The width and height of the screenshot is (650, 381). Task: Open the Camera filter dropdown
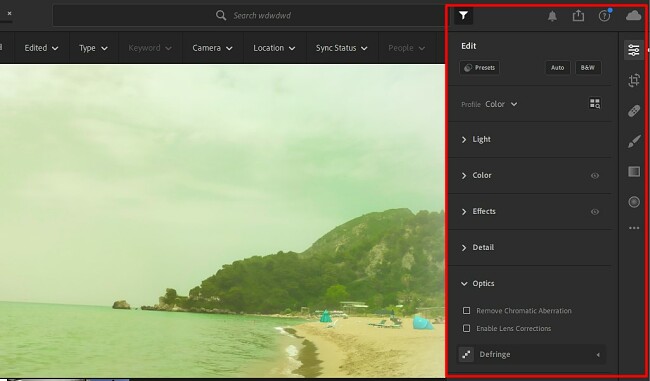point(212,48)
